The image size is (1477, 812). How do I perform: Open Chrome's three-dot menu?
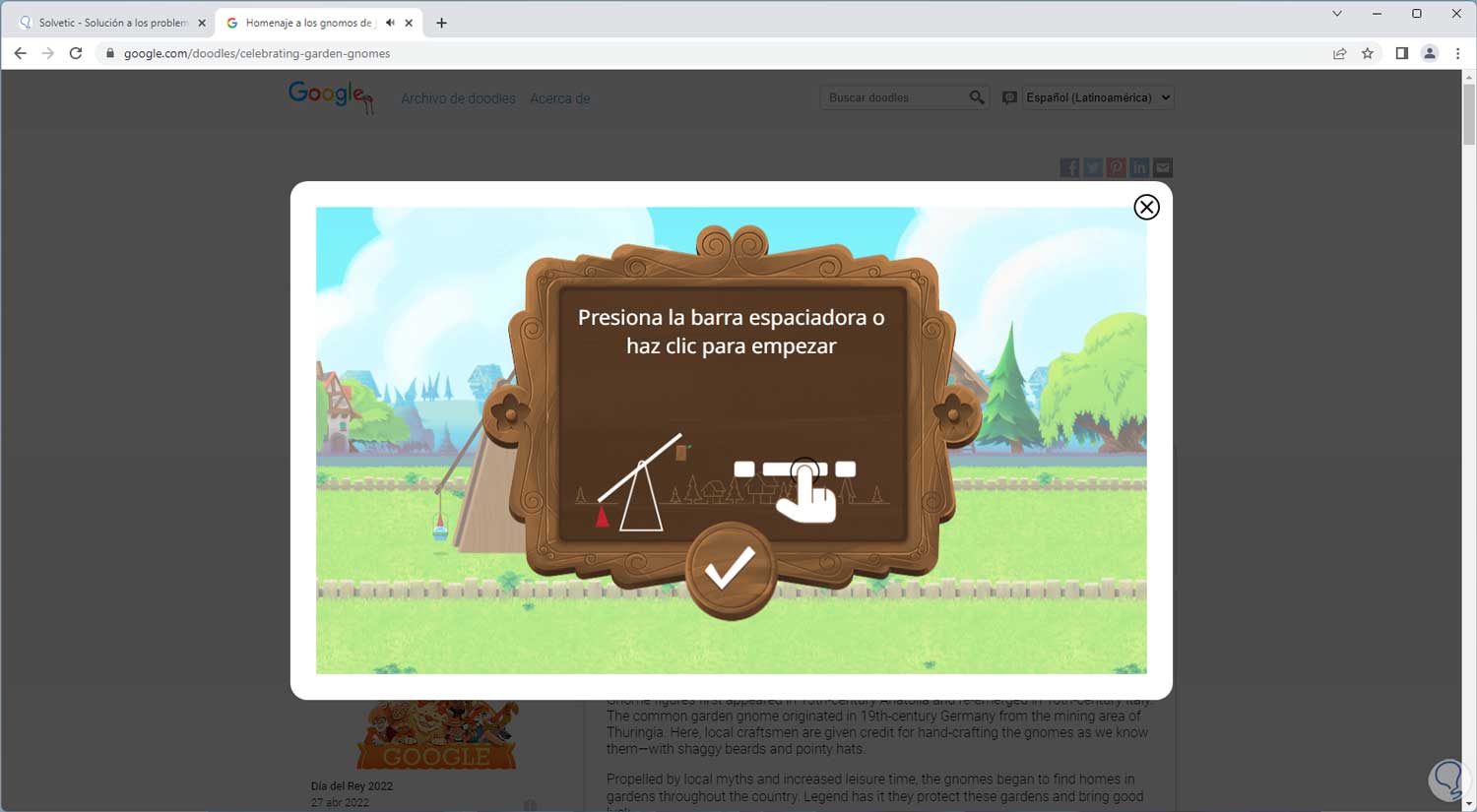pos(1458,53)
